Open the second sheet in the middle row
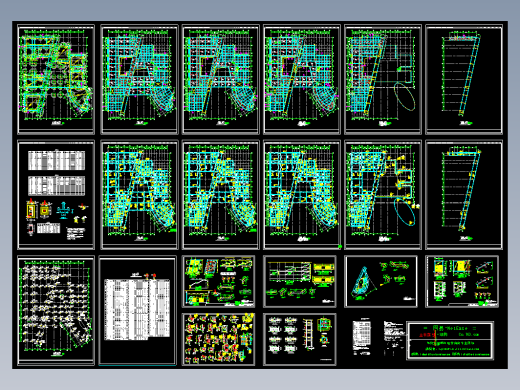This screenshot has width=520, height=390. (139, 195)
